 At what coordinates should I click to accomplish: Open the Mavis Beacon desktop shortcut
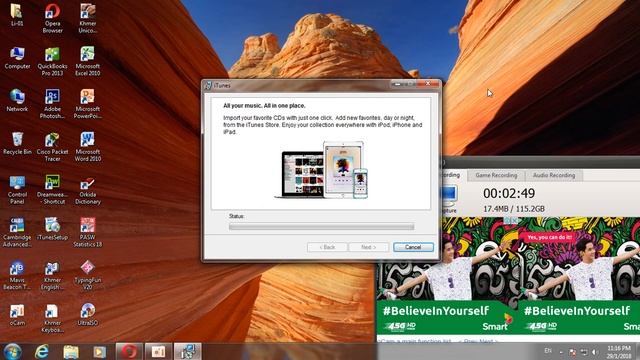pos(17,276)
